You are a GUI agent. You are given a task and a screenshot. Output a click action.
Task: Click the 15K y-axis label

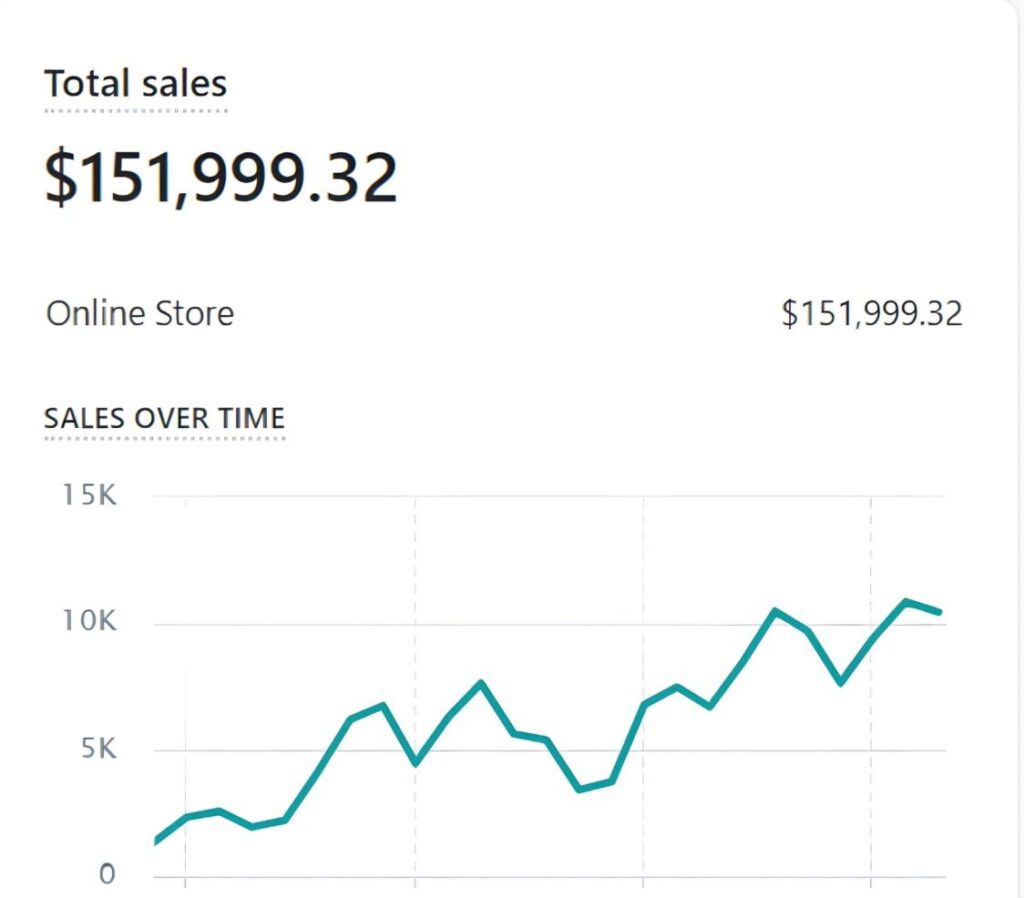(87, 495)
